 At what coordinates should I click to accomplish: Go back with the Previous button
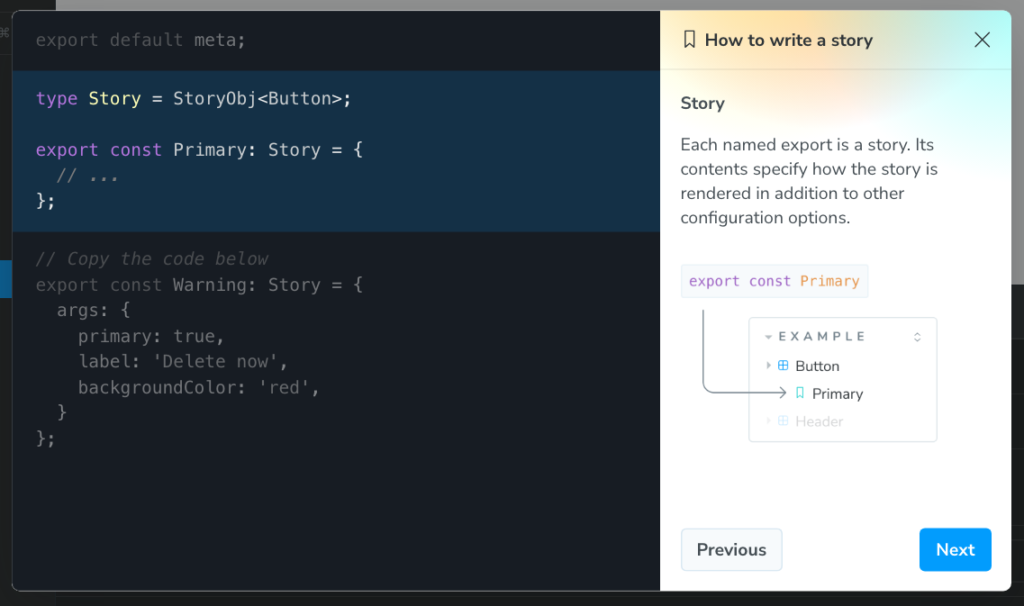pyautogui.click(x=731, y=550)
